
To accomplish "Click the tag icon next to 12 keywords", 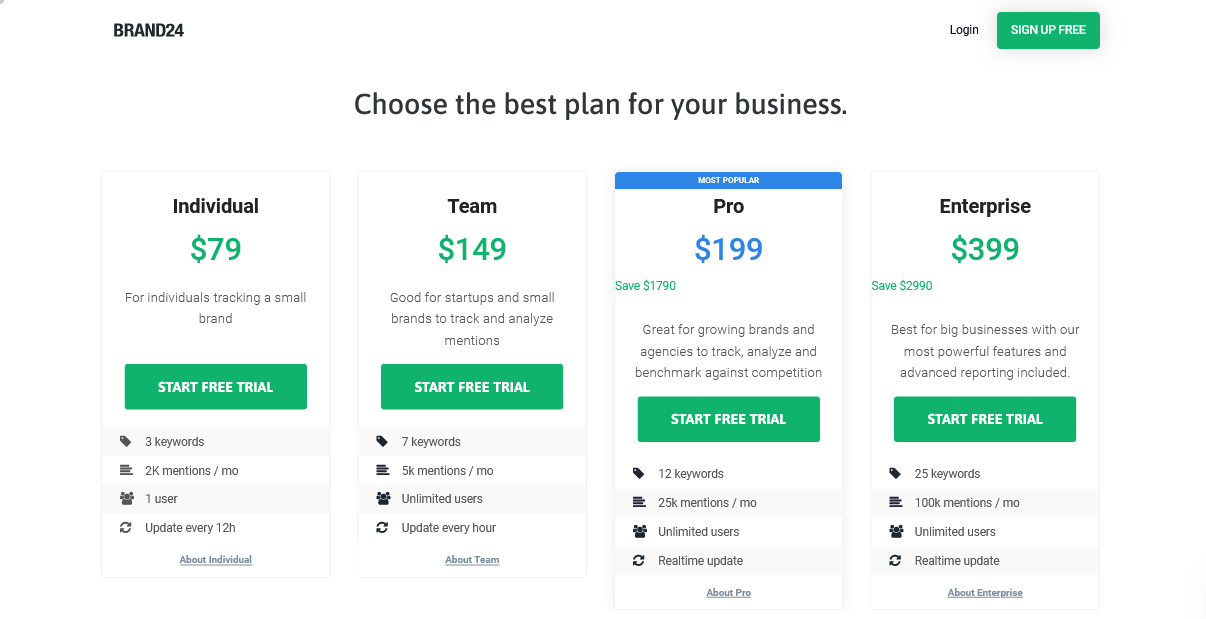I will 638,473.
